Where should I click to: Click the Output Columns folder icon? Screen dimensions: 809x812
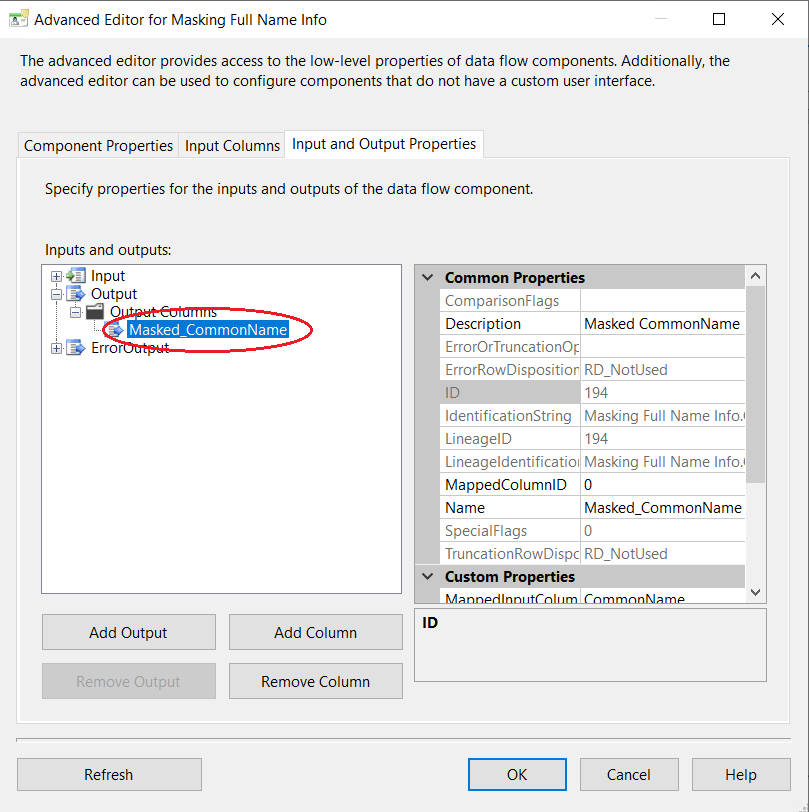[x=95, y=312]
